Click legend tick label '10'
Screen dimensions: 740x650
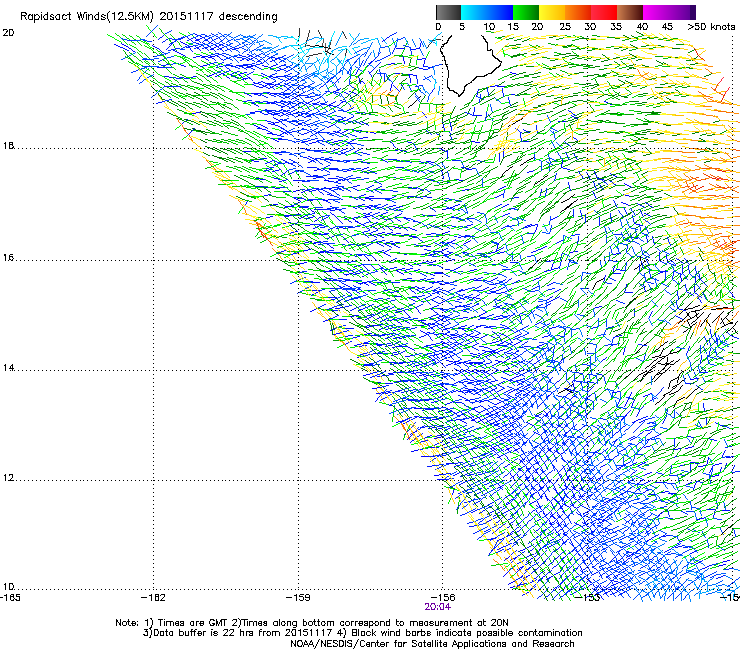pyautogui.click(x=489, y=27)
